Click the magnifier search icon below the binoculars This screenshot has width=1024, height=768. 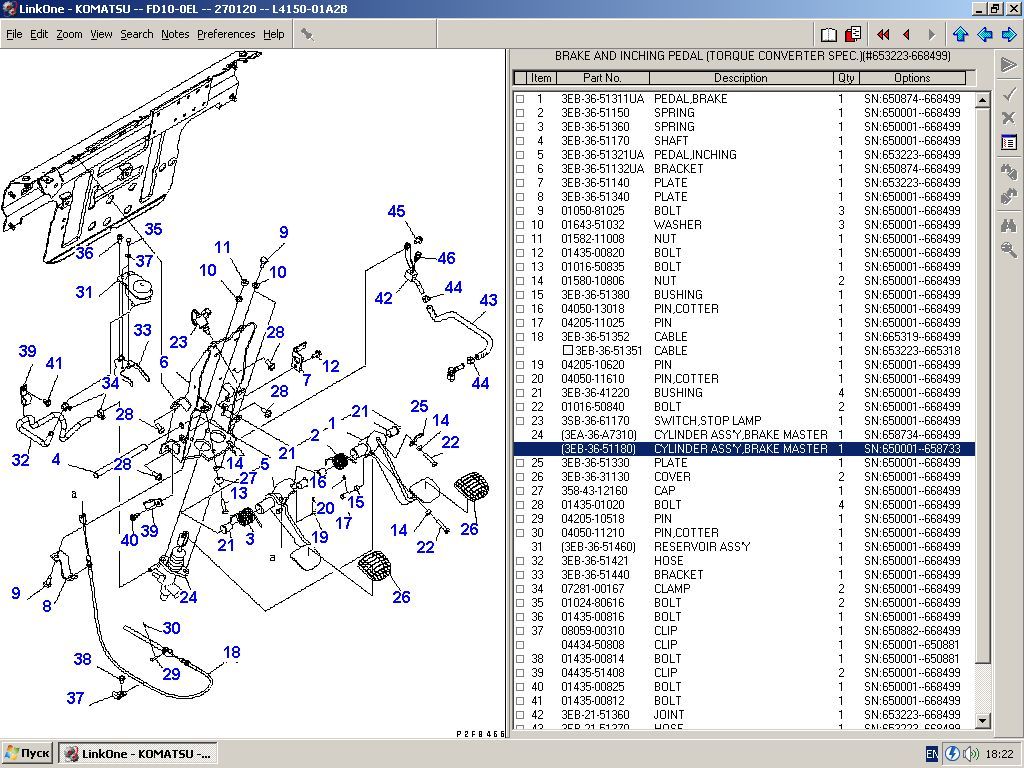pyautogui.click(x=1008, y=249)
